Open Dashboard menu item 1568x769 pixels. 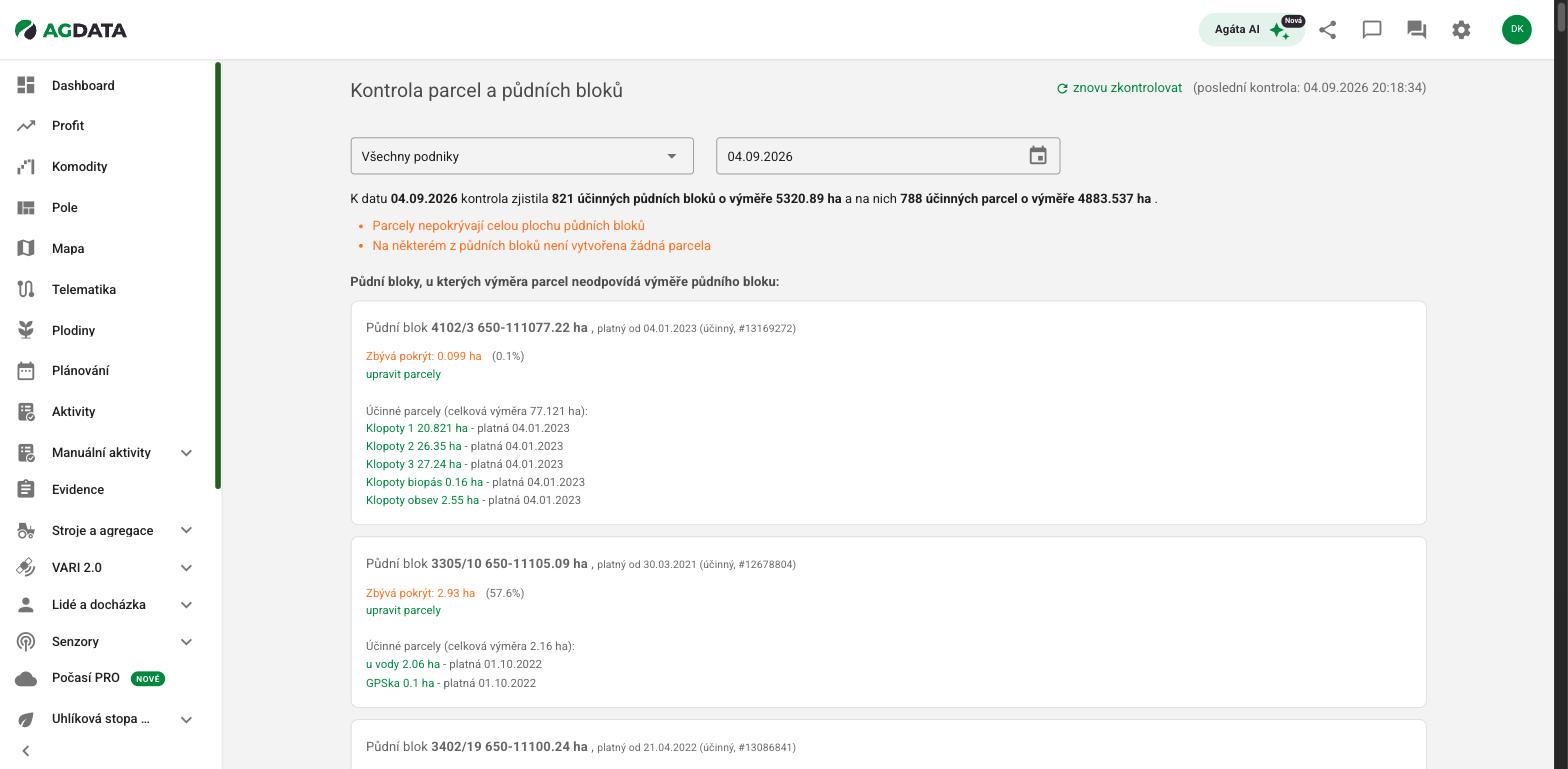(x=83, y=85)
